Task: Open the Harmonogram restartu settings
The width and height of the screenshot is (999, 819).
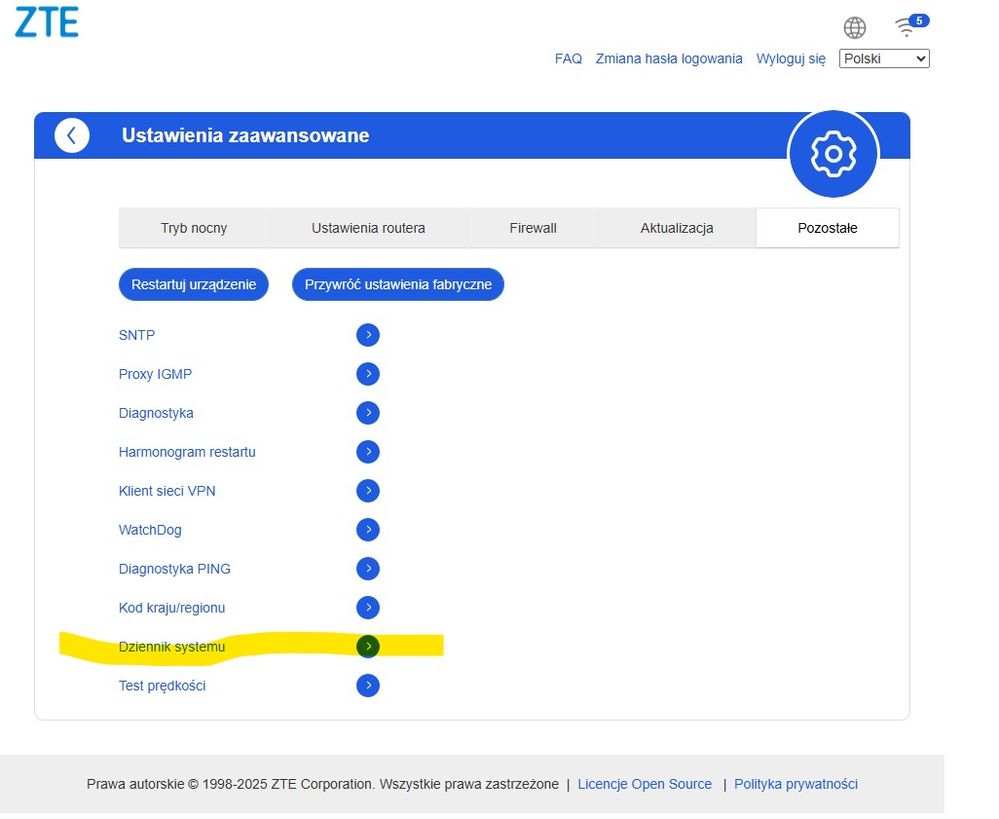Action: pyautogui.click(x=368, y=451)
